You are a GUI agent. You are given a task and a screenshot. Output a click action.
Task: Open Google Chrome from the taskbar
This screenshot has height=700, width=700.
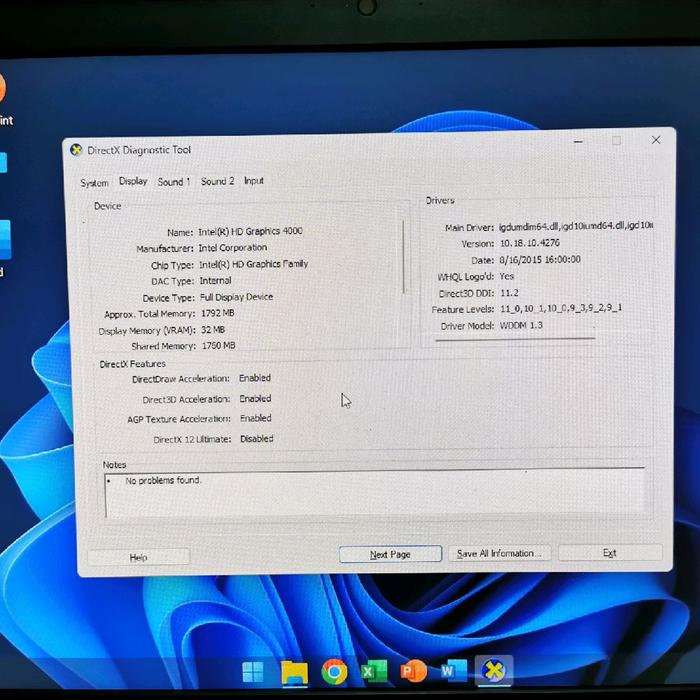[x=334, y=671]
